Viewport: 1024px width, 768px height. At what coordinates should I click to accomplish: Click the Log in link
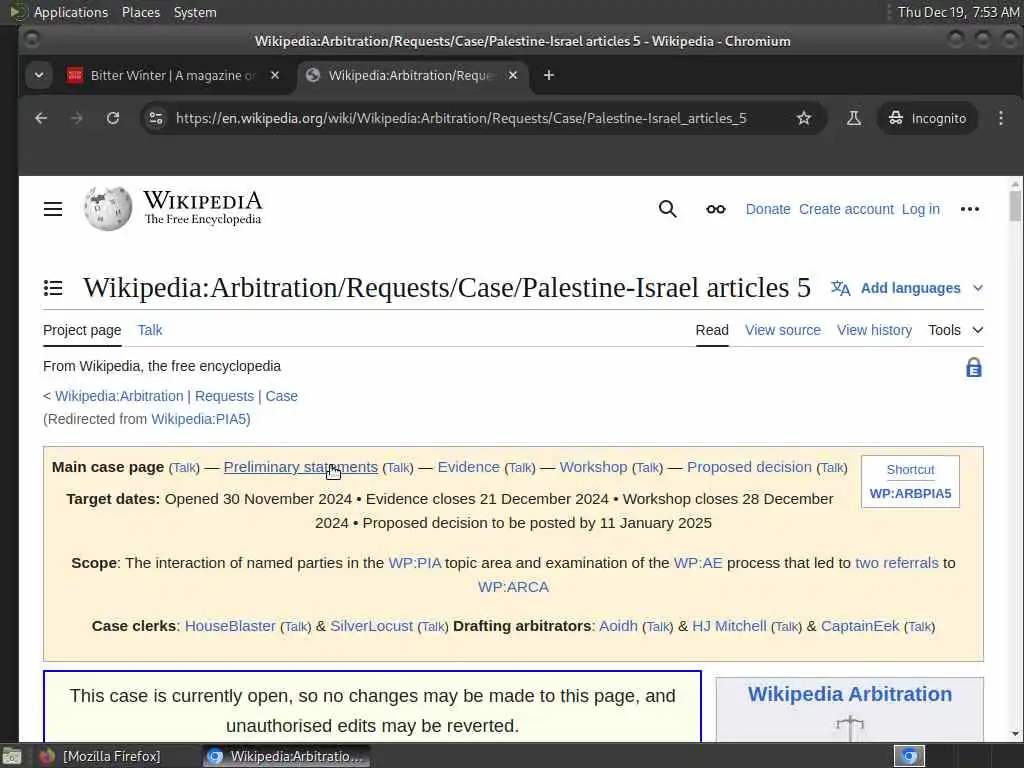click(921, 209)
